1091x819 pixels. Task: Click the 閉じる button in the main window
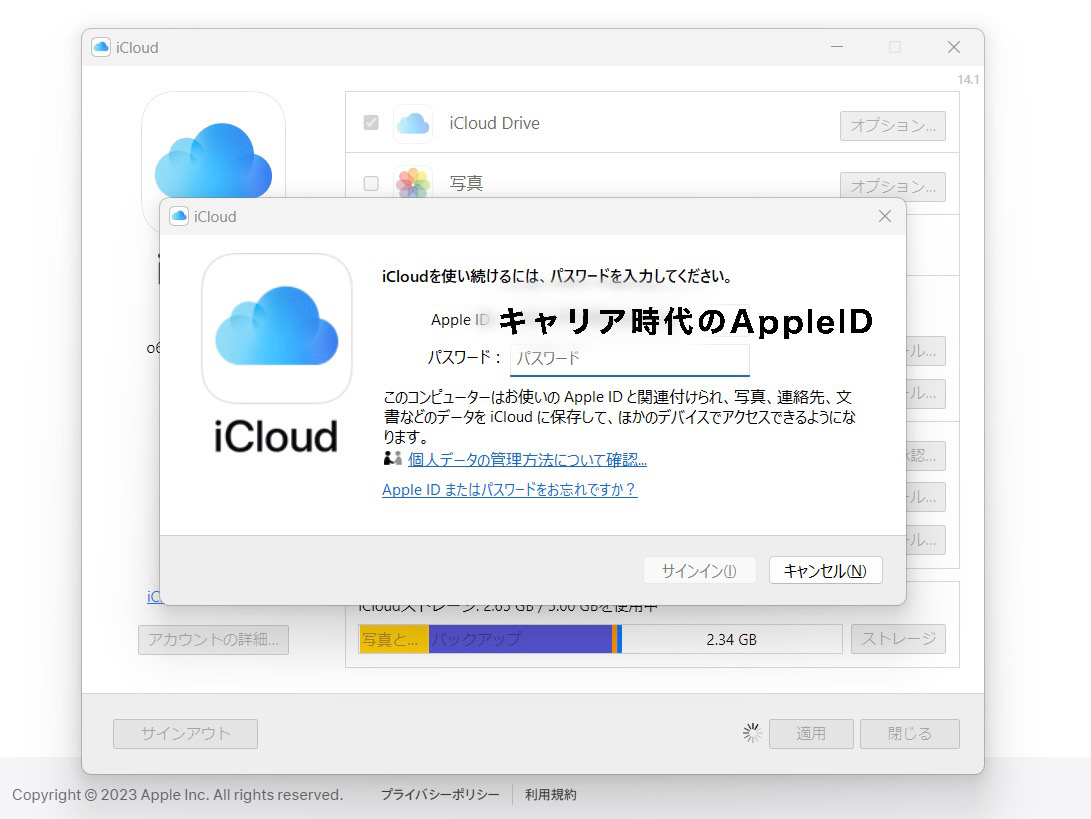click(x=909, y=733)
